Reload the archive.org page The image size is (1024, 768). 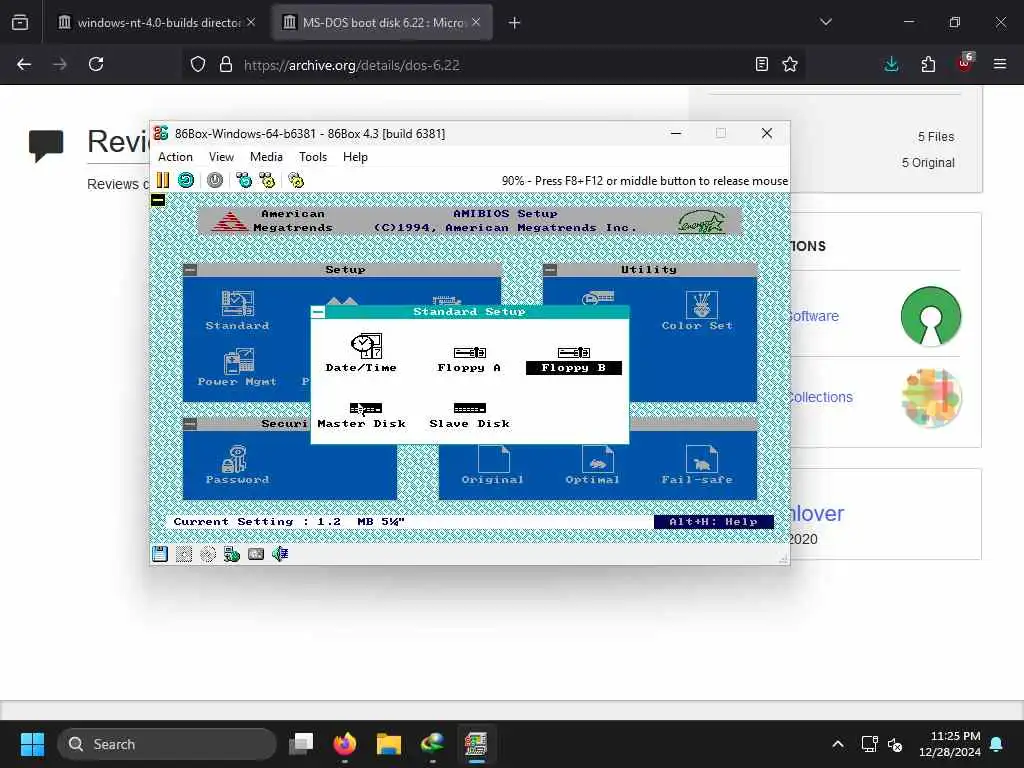96,64
